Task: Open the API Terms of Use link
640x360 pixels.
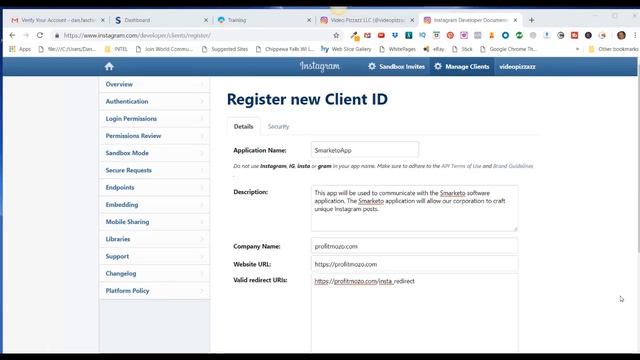Action: (461, 166)
